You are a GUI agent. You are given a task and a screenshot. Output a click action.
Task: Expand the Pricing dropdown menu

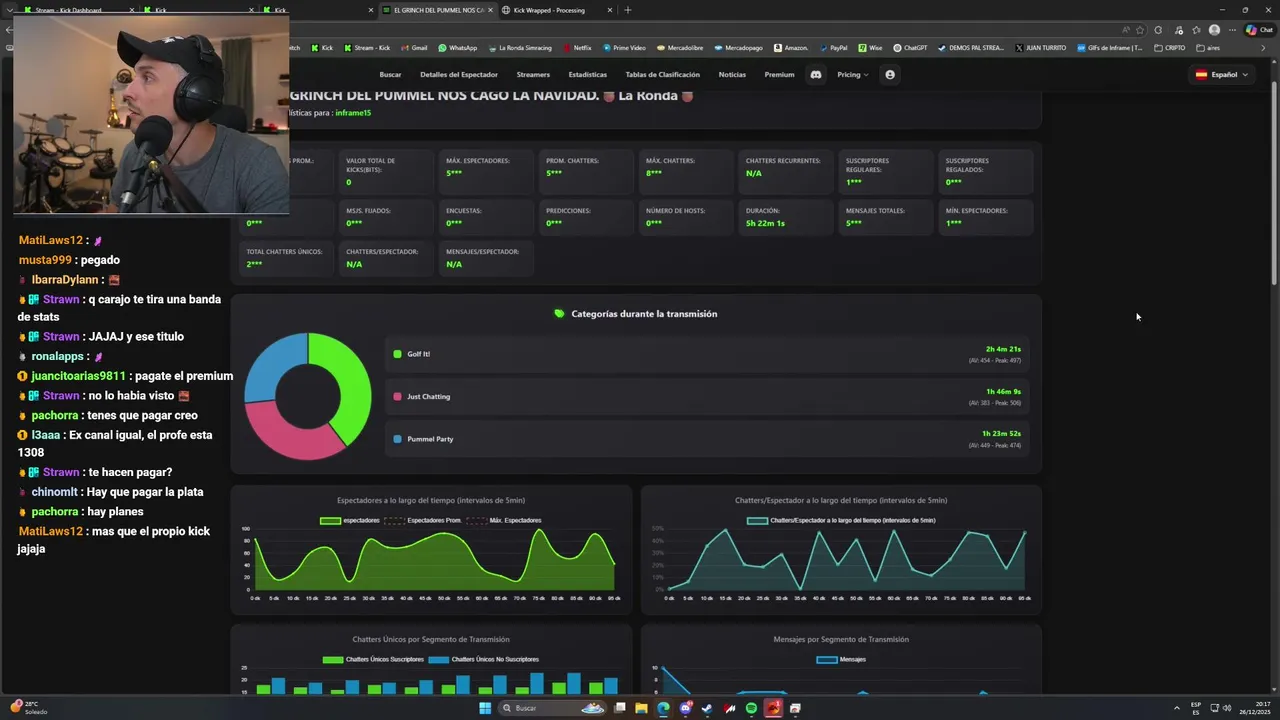[853, 74]
